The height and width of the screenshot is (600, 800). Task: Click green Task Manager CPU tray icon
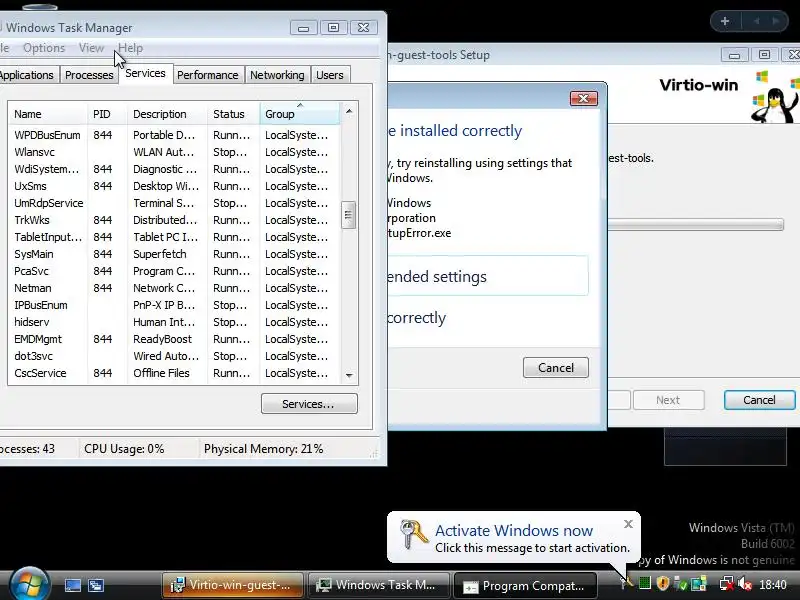pyautogui.click(x=645, y=583)
